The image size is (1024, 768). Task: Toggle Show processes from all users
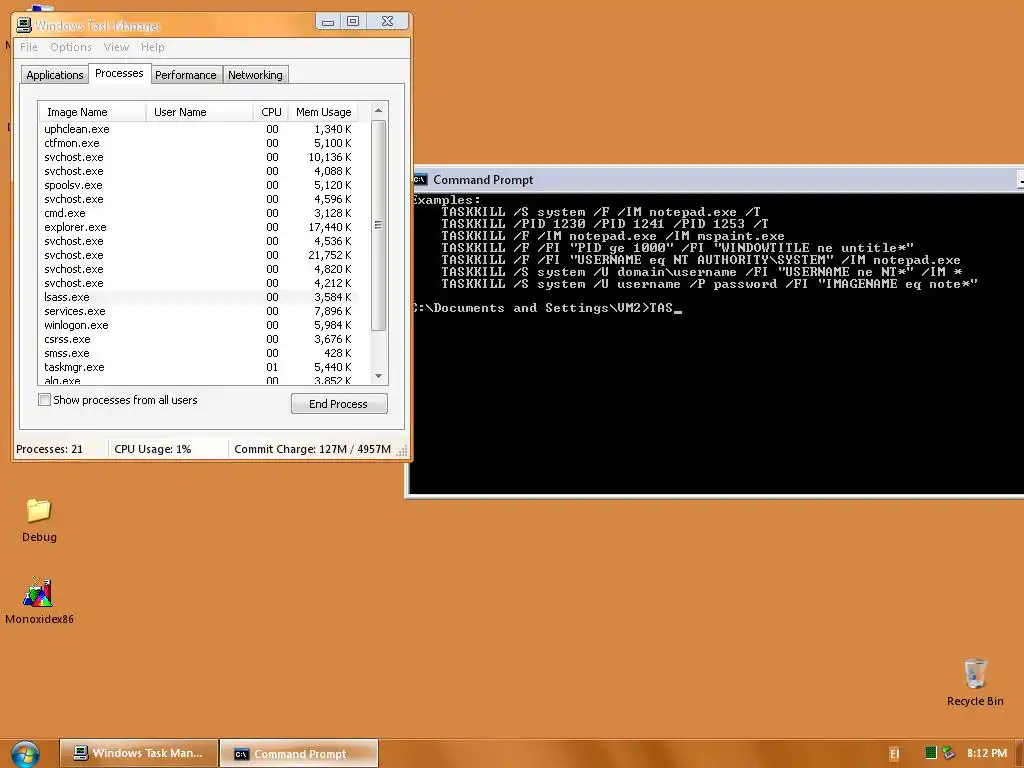[x=44, y=400]
